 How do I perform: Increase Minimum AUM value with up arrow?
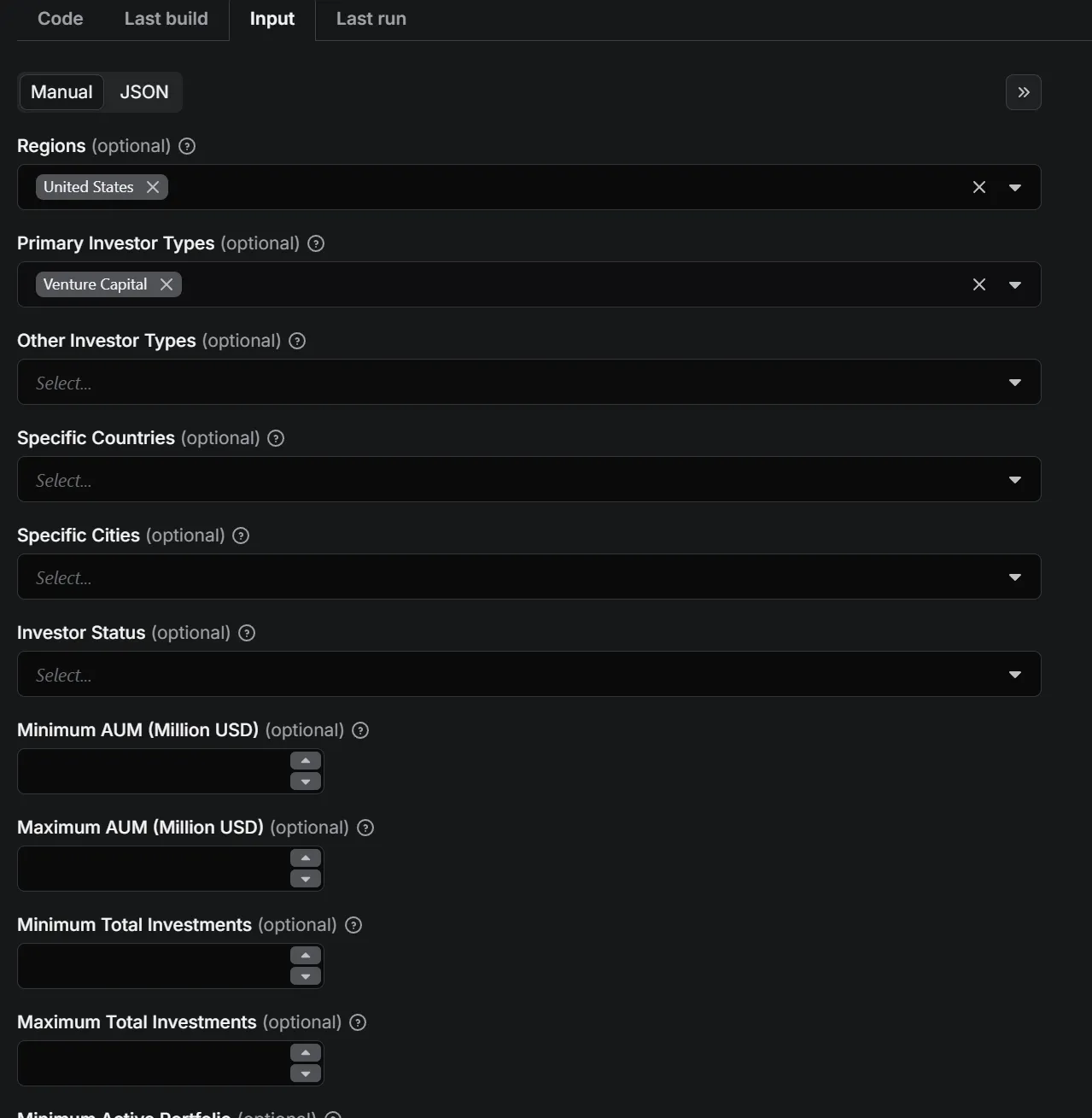pos(306,760)
